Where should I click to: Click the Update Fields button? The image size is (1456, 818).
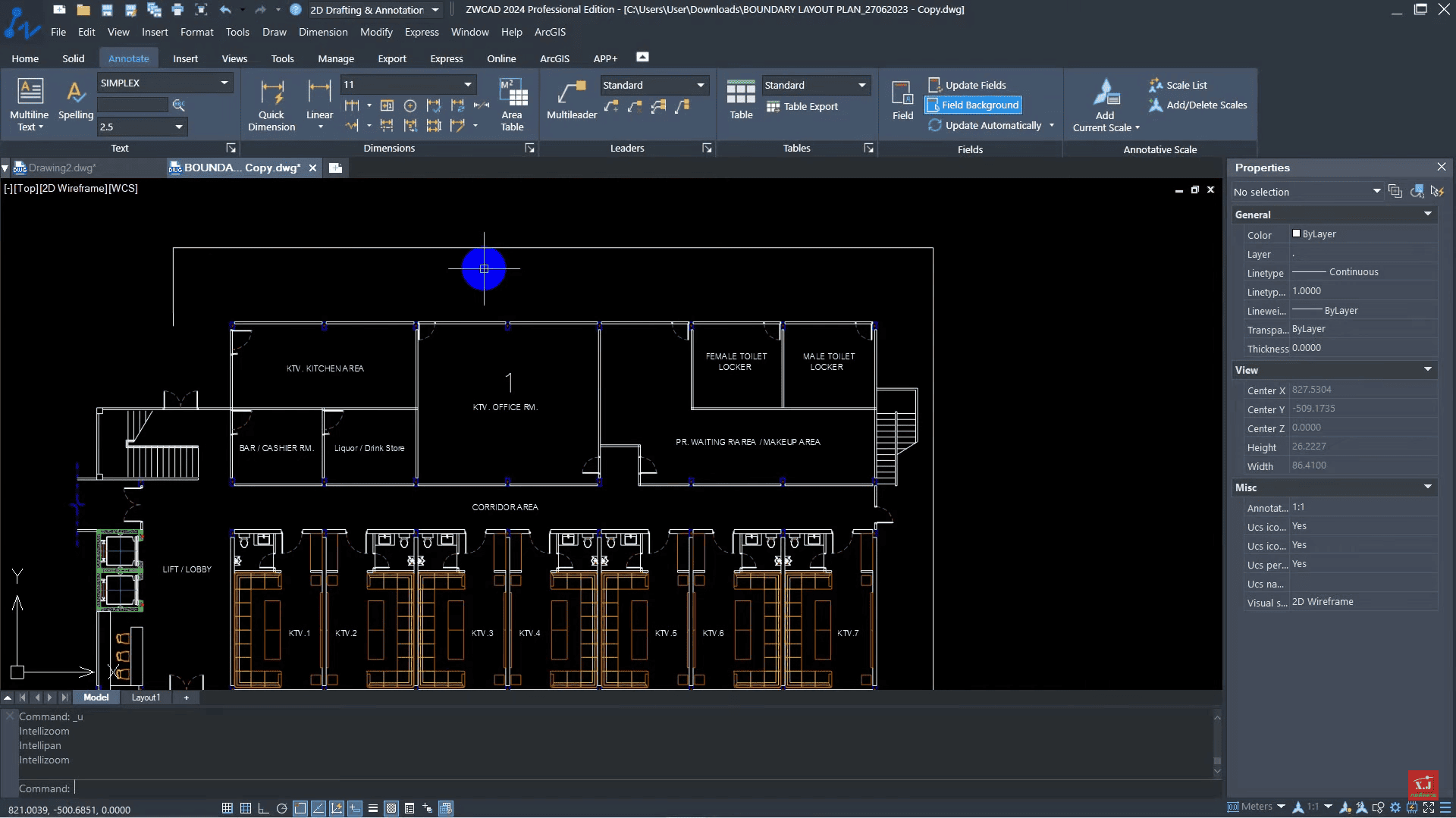coord(967,85)
